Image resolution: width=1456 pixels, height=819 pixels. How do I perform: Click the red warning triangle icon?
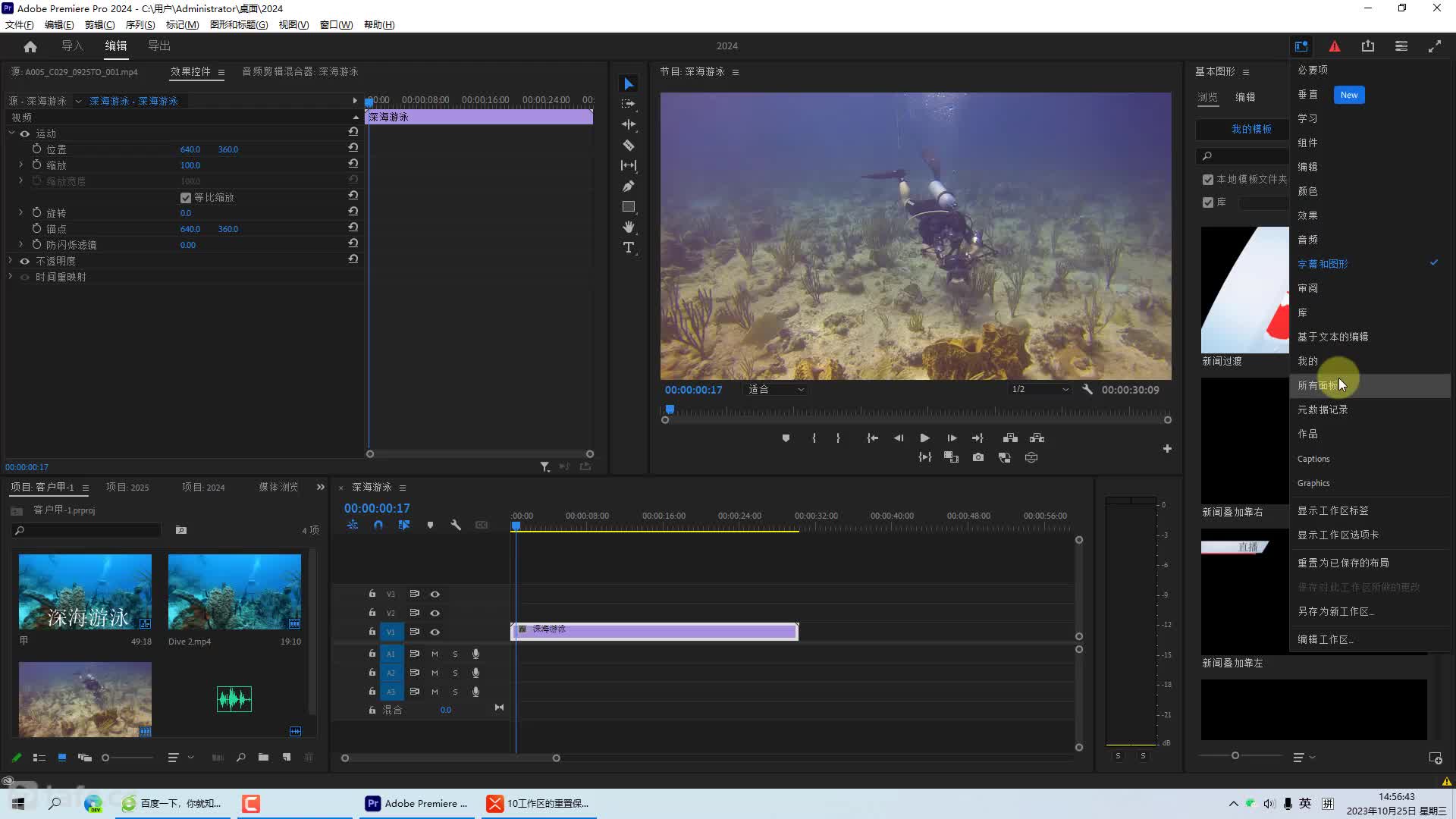coord(1335,46)
